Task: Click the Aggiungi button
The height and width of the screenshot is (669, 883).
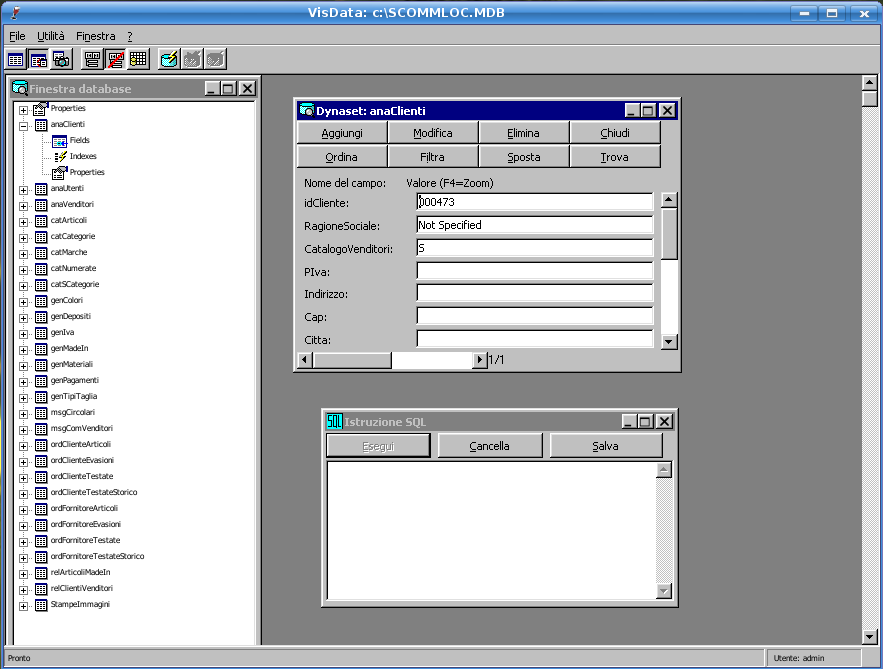Action: tap(342, 133)
